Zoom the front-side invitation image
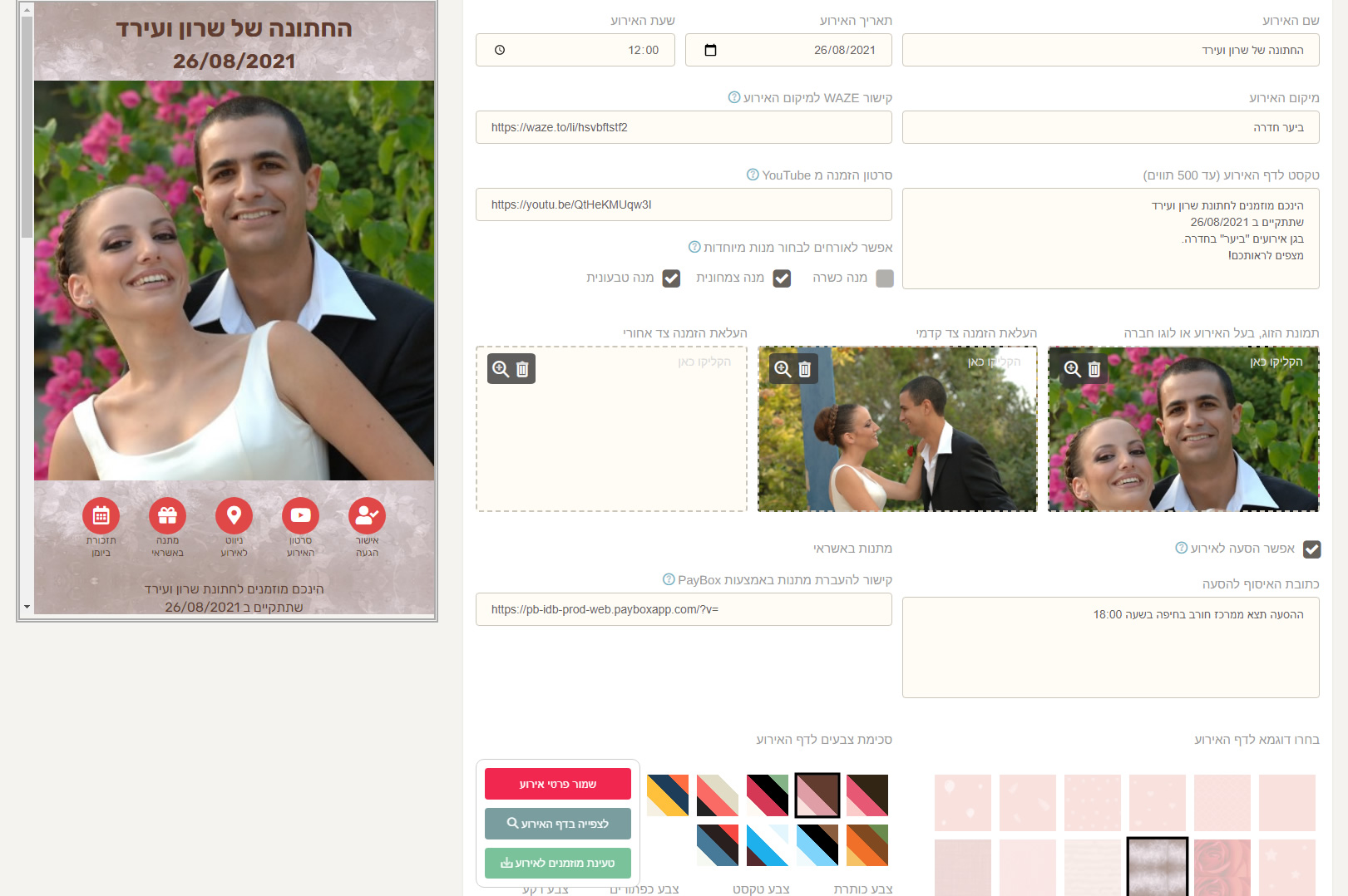 tap(783, 369)
